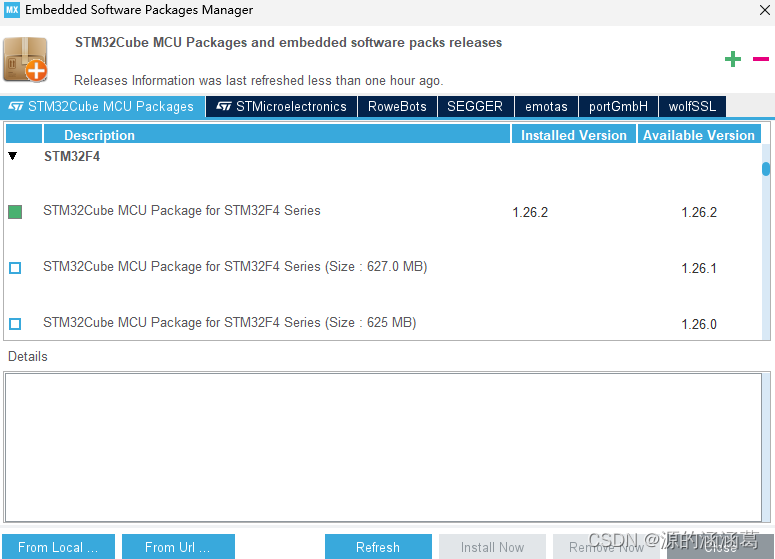This screenshot has height=559, width=775.
Task: Click the green plus expand-all icon
Action: click(732, 59)
